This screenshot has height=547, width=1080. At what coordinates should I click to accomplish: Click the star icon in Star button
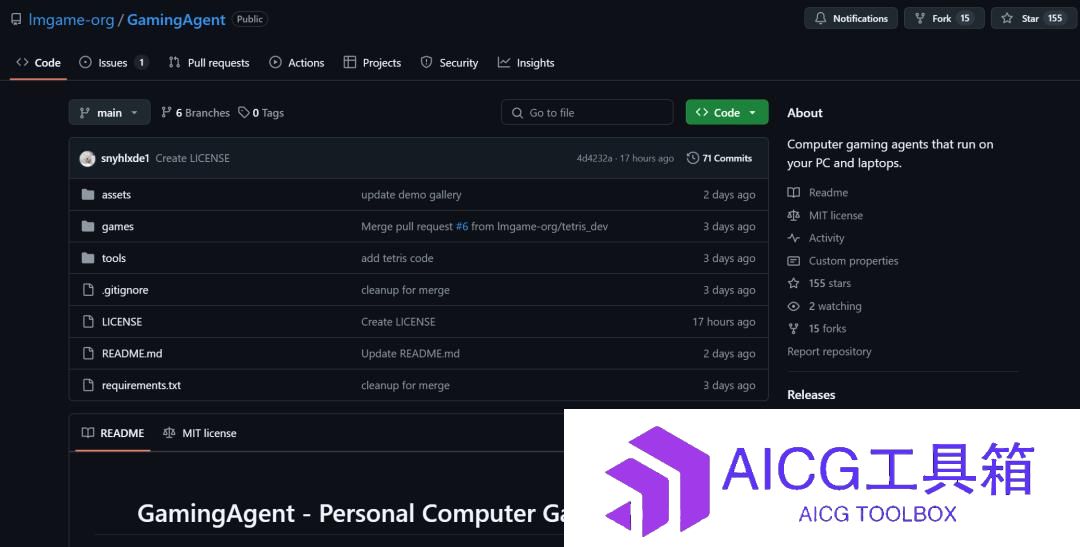pyautogui.click(x=1007, y=19)
